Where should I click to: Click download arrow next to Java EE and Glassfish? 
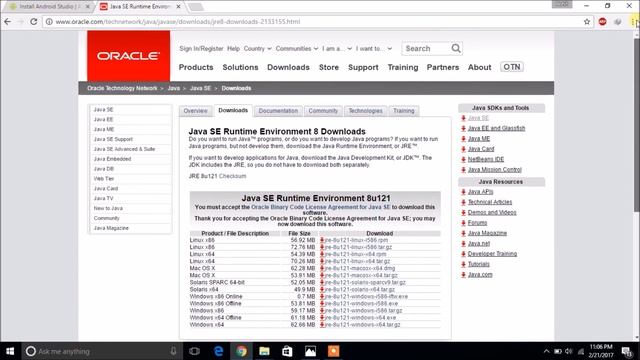[463, 129]
